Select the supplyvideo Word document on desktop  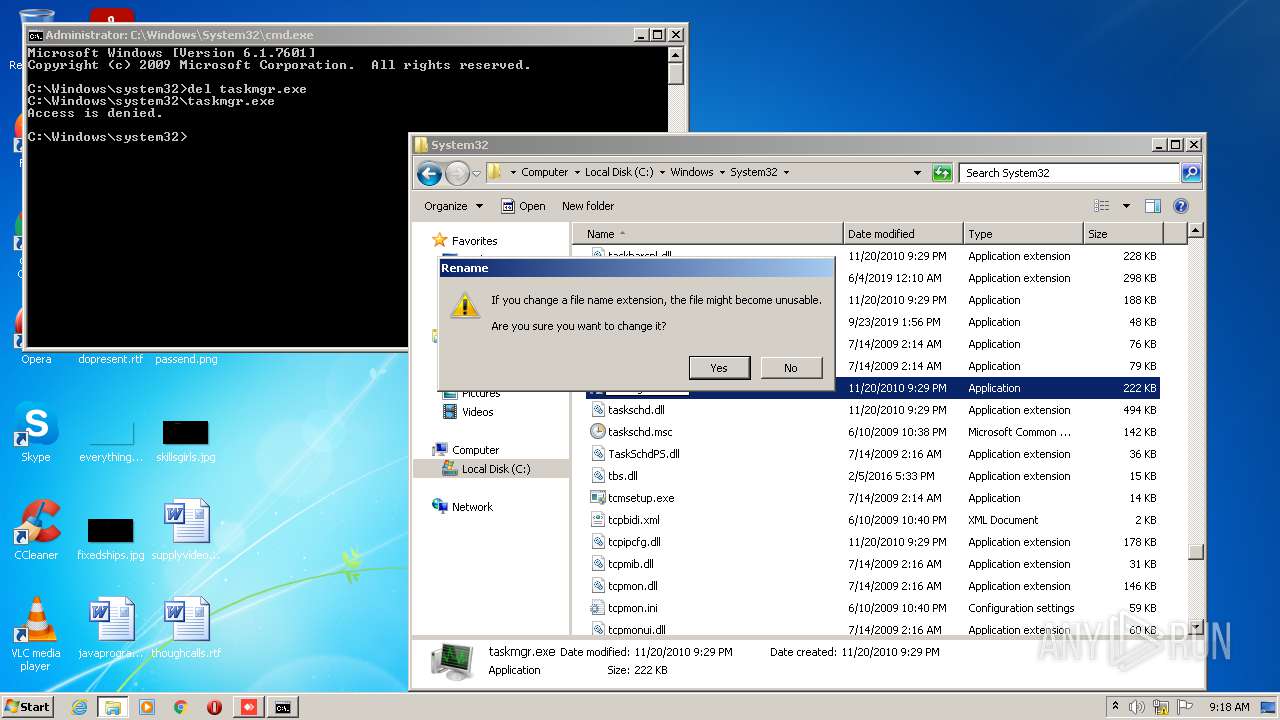point(186,531)
